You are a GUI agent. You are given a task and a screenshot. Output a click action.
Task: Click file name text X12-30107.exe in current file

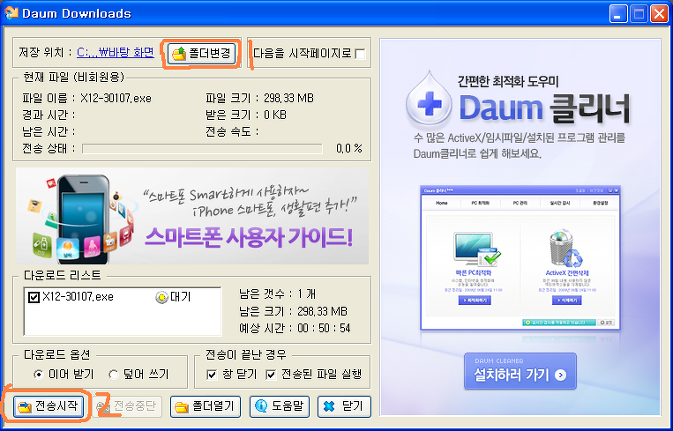116,98
